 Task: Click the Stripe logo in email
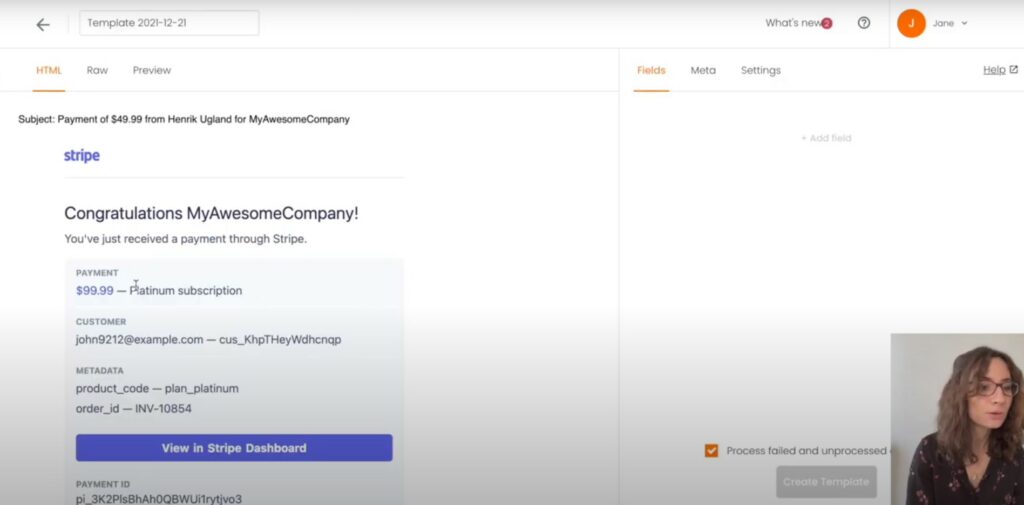(82, 155)
